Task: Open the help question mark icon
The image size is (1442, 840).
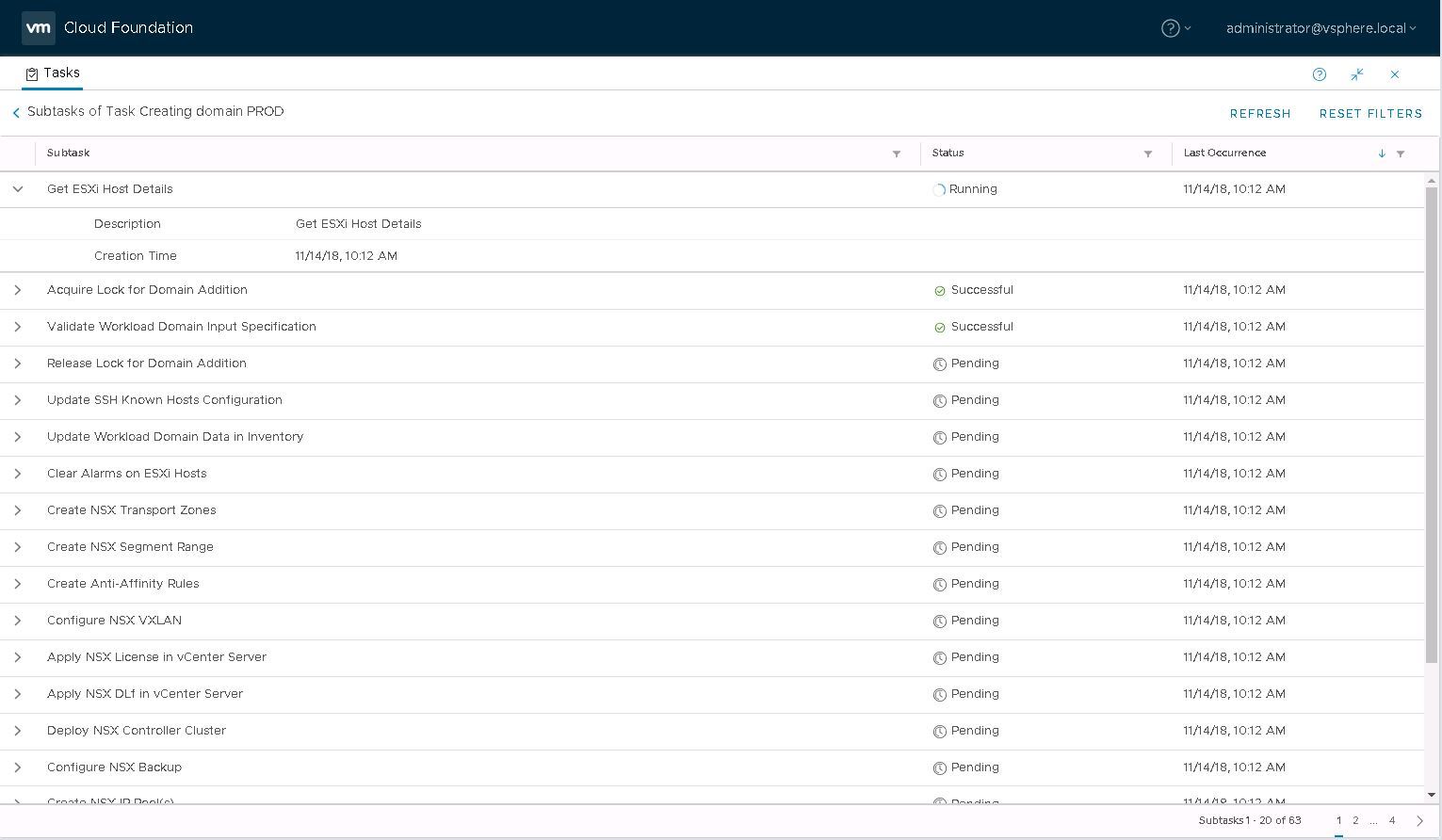Action: (1319, 73)
